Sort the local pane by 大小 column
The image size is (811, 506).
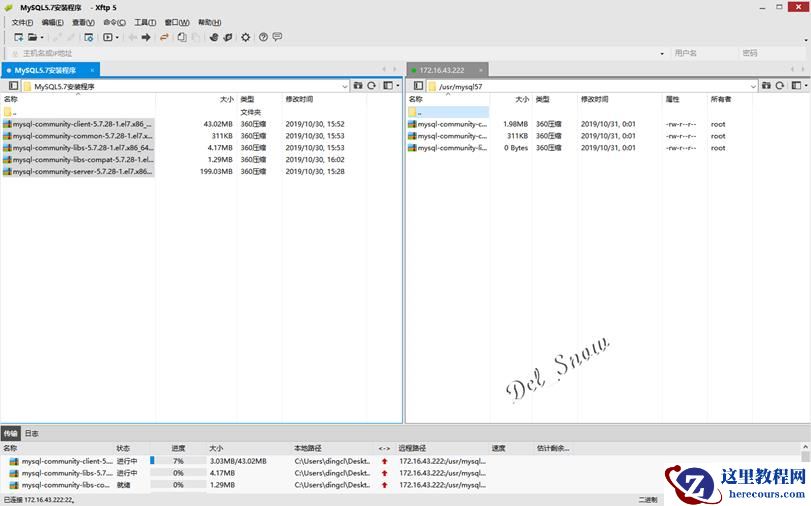point(227,99)
